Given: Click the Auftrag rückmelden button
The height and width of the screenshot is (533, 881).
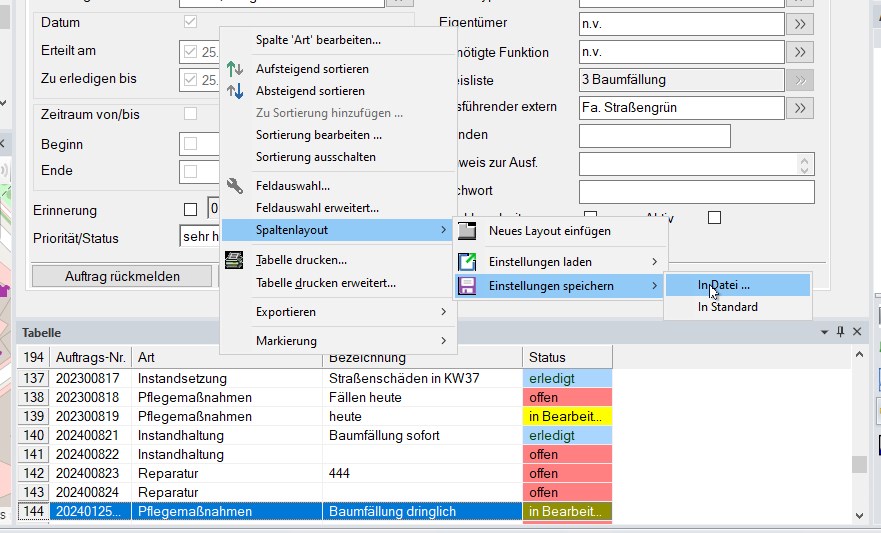Looking at the screenshot, I should [x=122, y=276].
